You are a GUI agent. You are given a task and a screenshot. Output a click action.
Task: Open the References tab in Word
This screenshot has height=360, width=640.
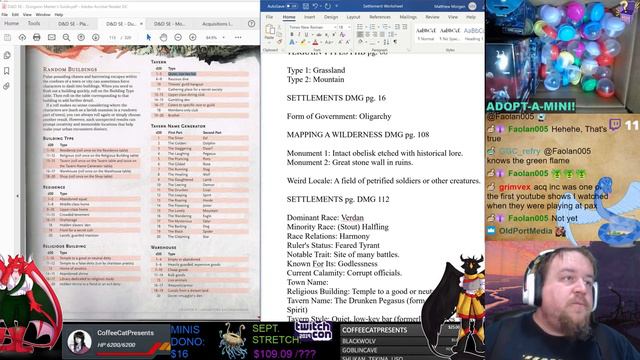380,17
